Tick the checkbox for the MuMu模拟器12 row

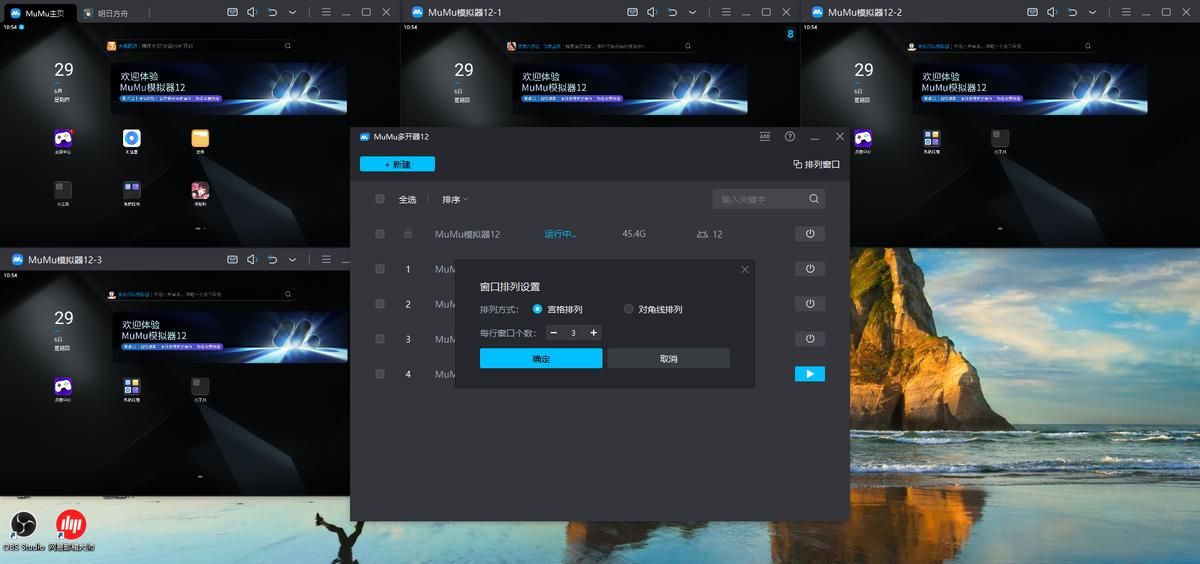380,234
